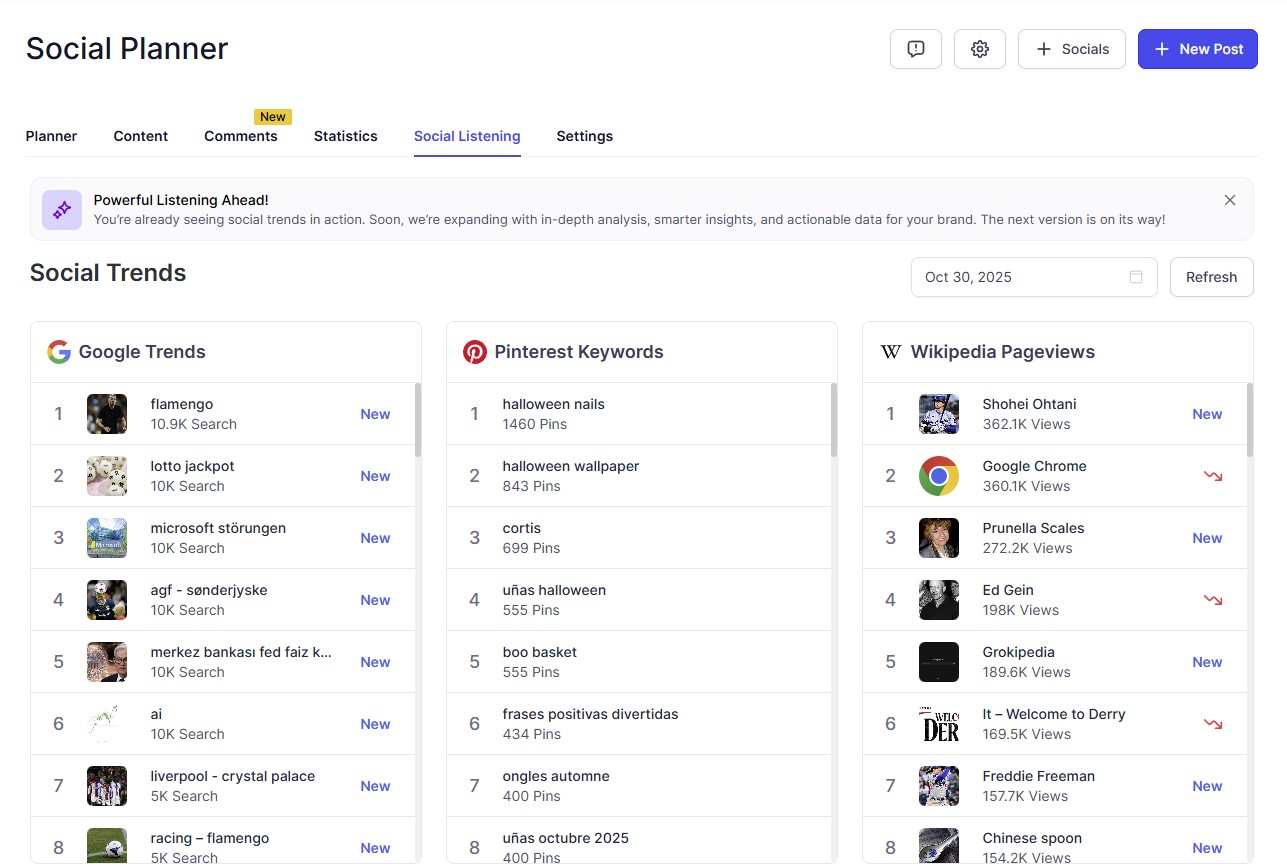The height and width of the screenshot is (867, 1287).
Task: Click the Google Trends logo icon
Action: click(x=59, y=351)
